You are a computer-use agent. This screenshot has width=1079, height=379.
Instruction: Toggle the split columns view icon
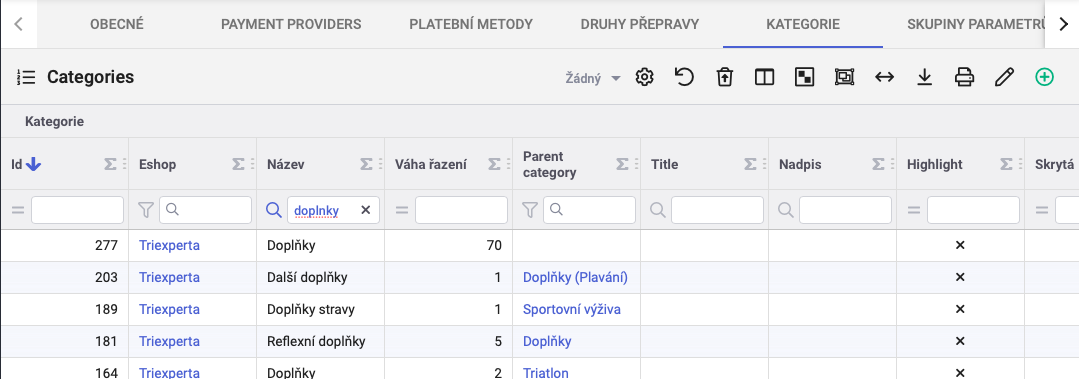pos(764,77)
